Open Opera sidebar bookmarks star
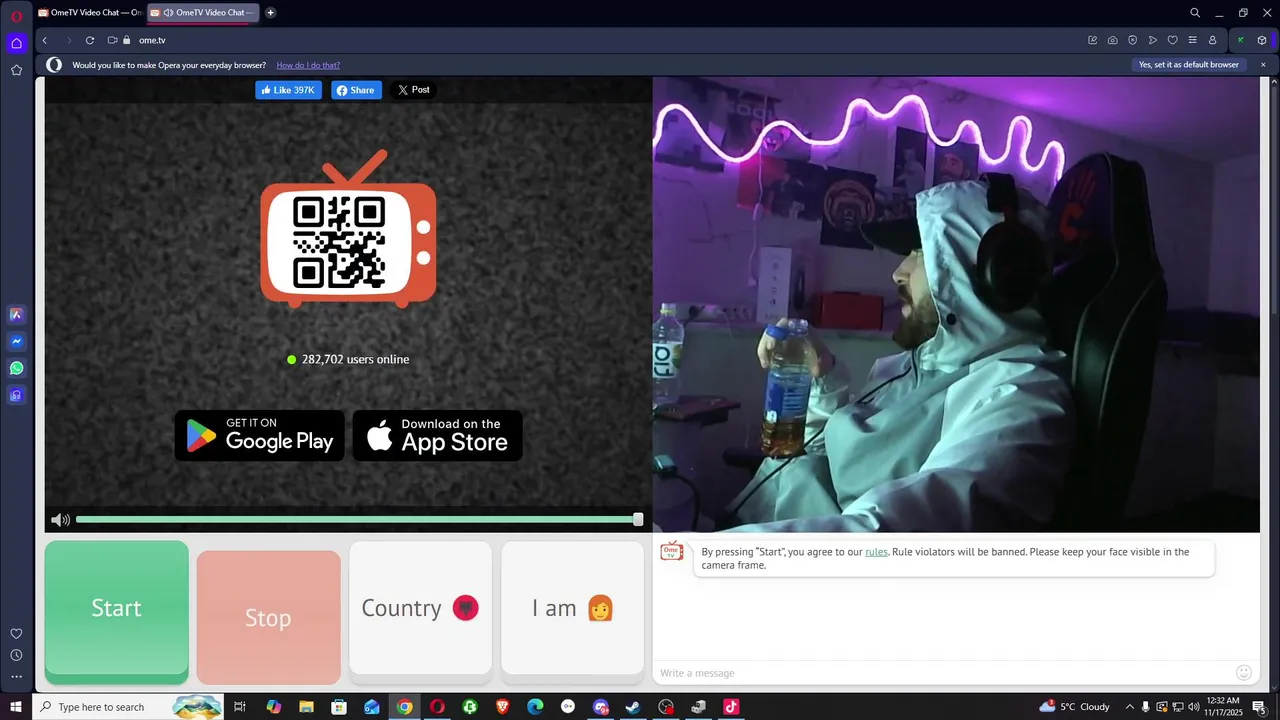 tap(16, 70)
